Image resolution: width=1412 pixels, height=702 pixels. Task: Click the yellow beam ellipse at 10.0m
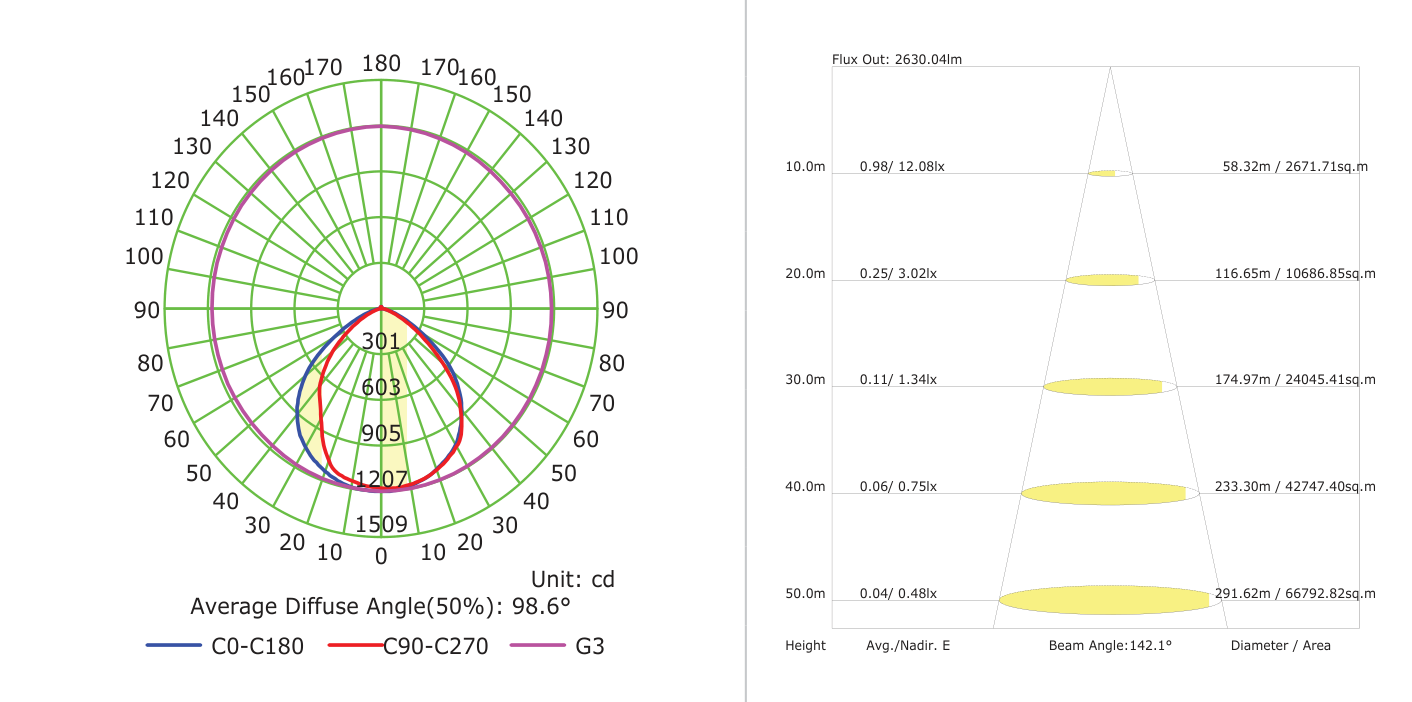click(x=1110, y=173)
